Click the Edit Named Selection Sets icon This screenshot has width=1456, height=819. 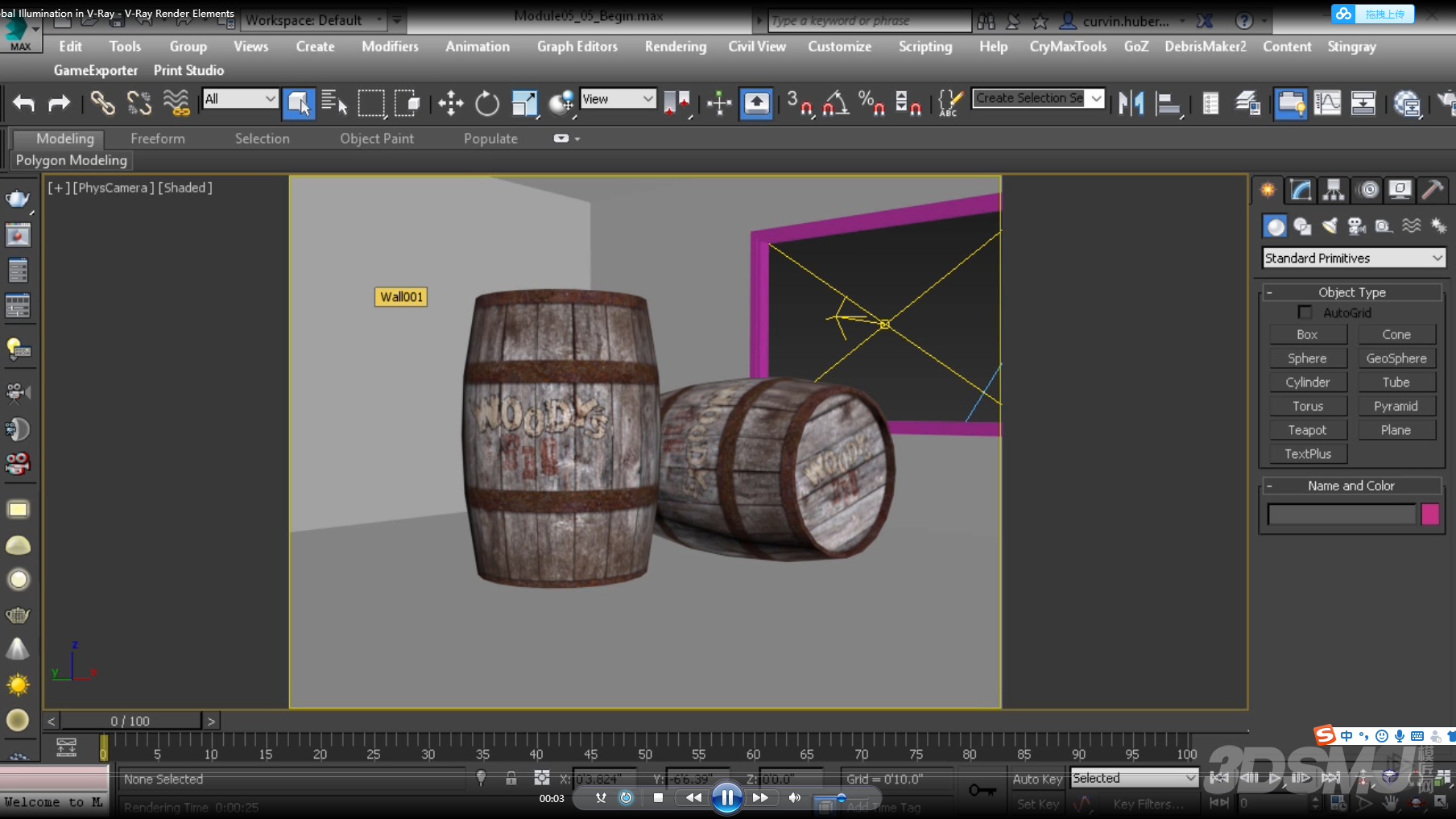pos(950,103)
